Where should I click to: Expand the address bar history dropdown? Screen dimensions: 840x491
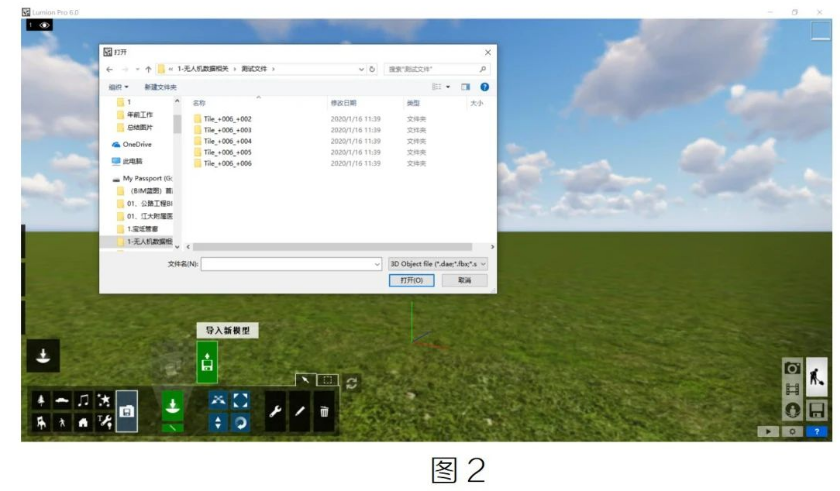pyautogui.click(x=361, y=69)
